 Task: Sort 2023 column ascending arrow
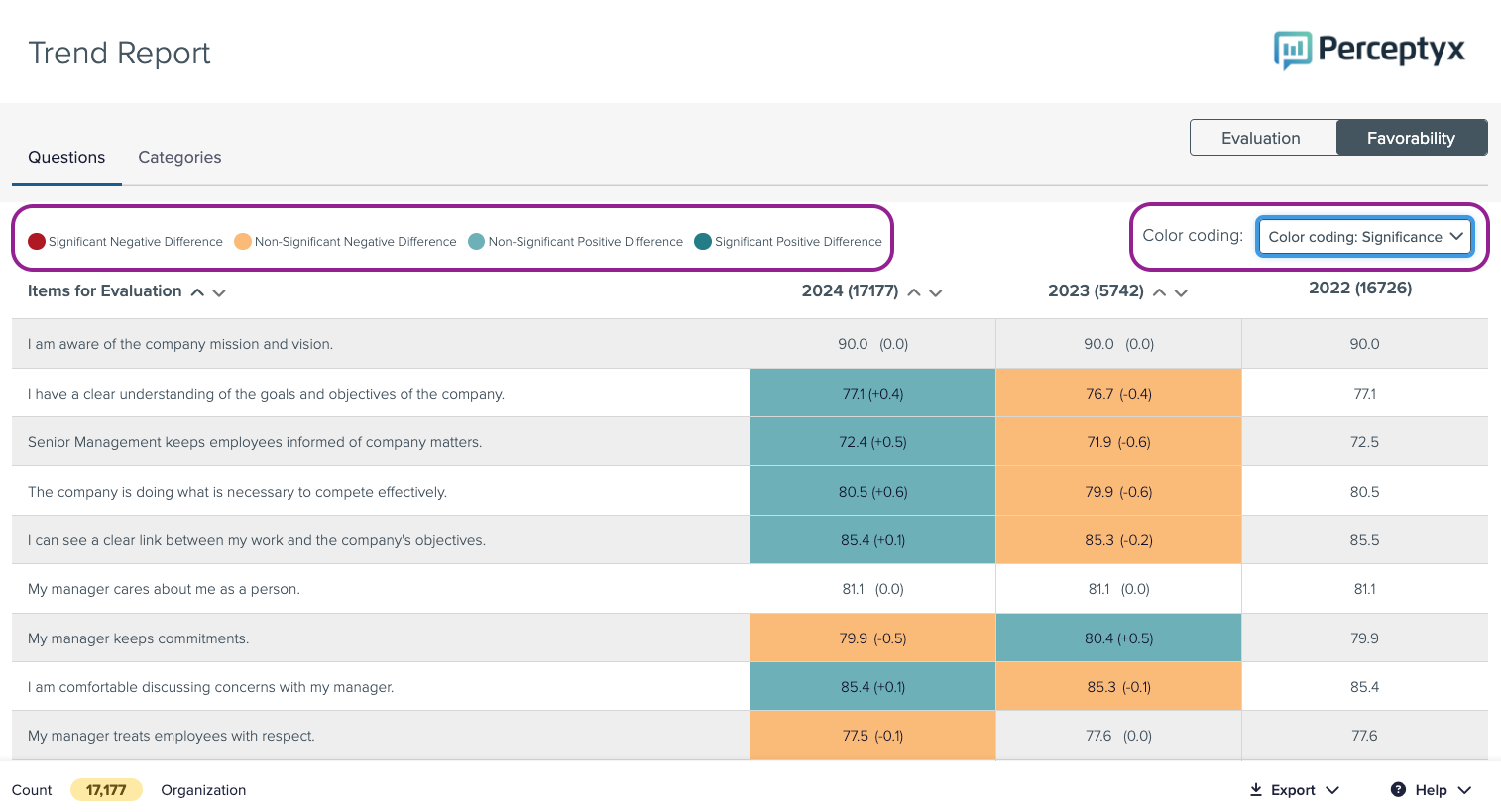[1159, 292]
